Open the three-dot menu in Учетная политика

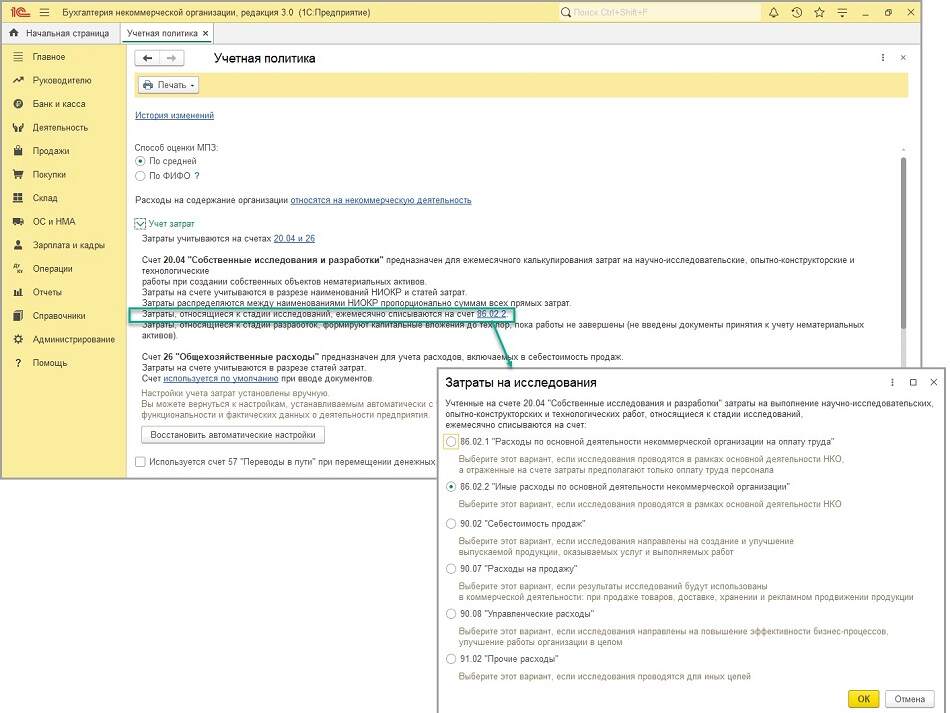click(883, 59)
